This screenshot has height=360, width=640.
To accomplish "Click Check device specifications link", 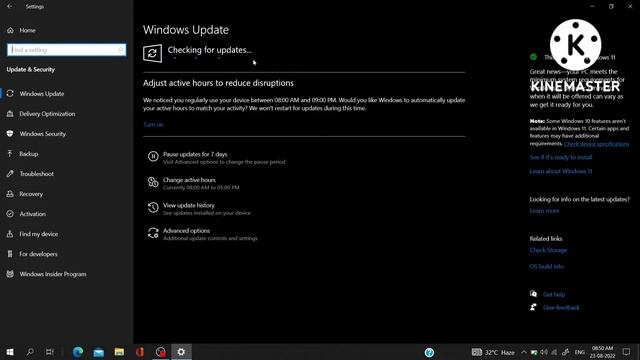I will point(596,144).
